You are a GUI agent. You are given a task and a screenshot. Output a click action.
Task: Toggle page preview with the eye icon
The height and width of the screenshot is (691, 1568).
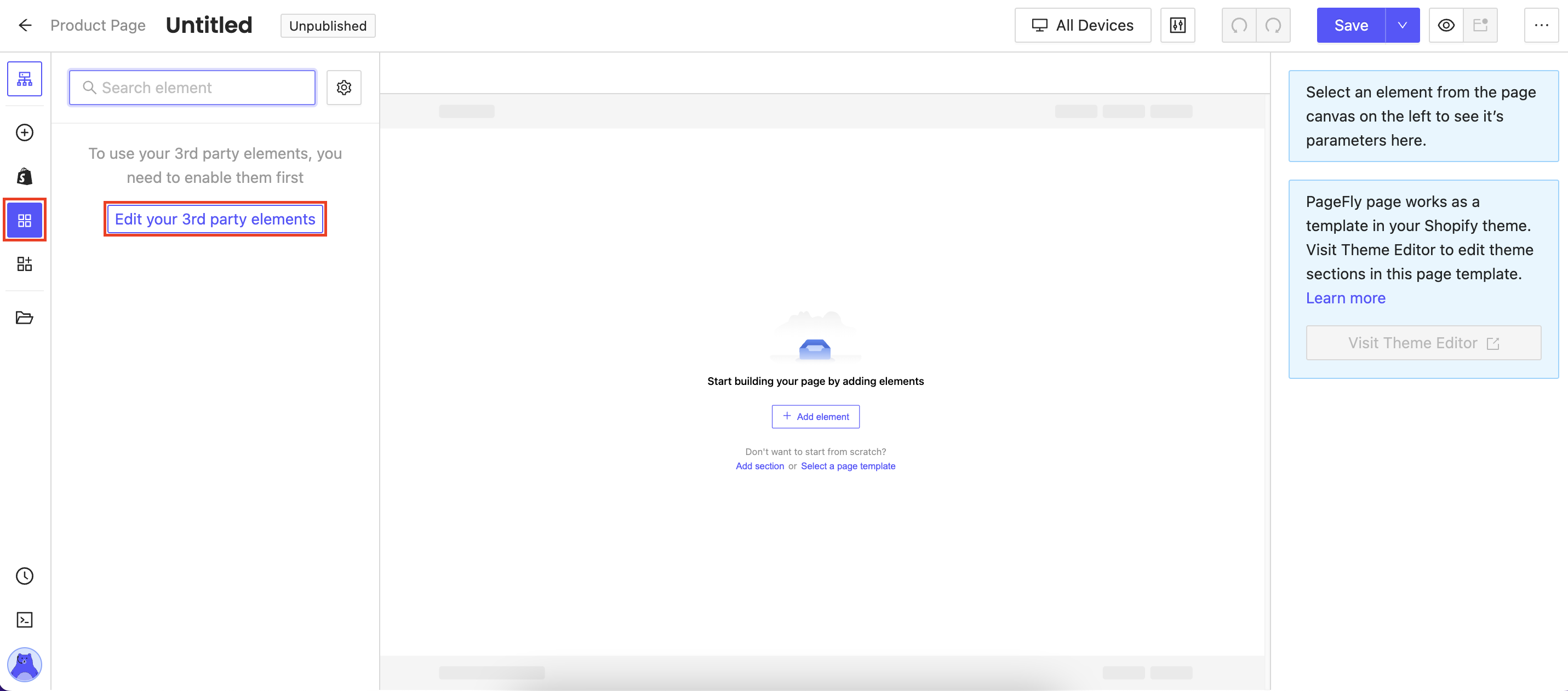(1446, 26)
